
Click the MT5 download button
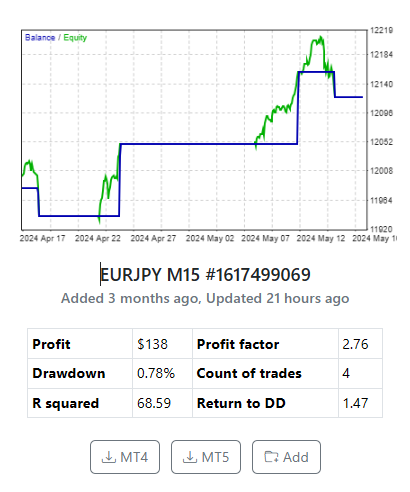[x=206, y=457]
